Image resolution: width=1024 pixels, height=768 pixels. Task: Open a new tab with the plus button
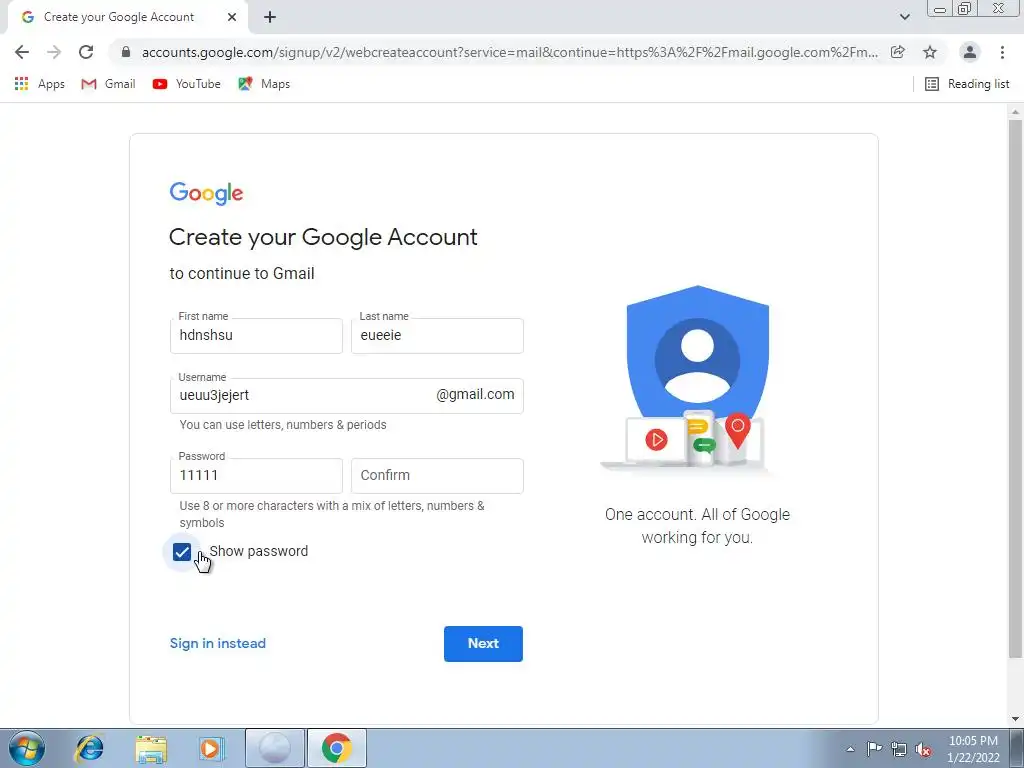(270, 17)
